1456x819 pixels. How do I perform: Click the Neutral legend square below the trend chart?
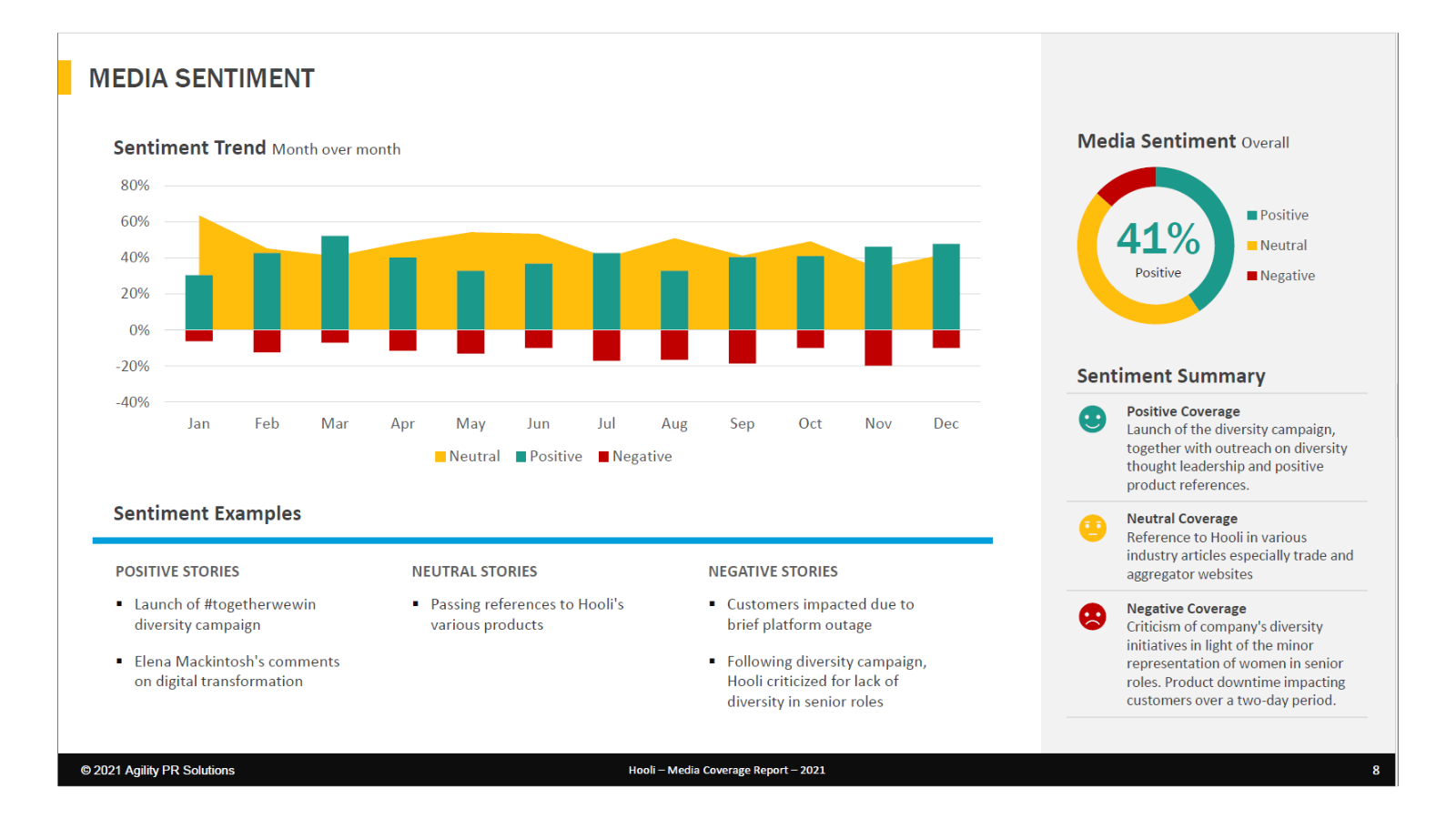pos(440,457)
